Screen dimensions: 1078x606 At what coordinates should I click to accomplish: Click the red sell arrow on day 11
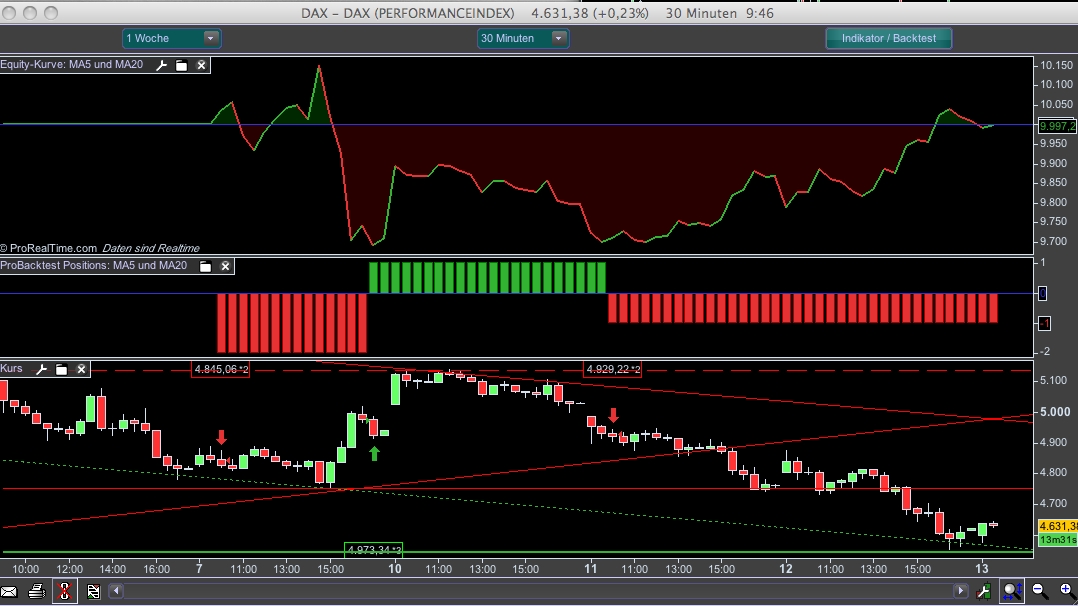(614, 415)
